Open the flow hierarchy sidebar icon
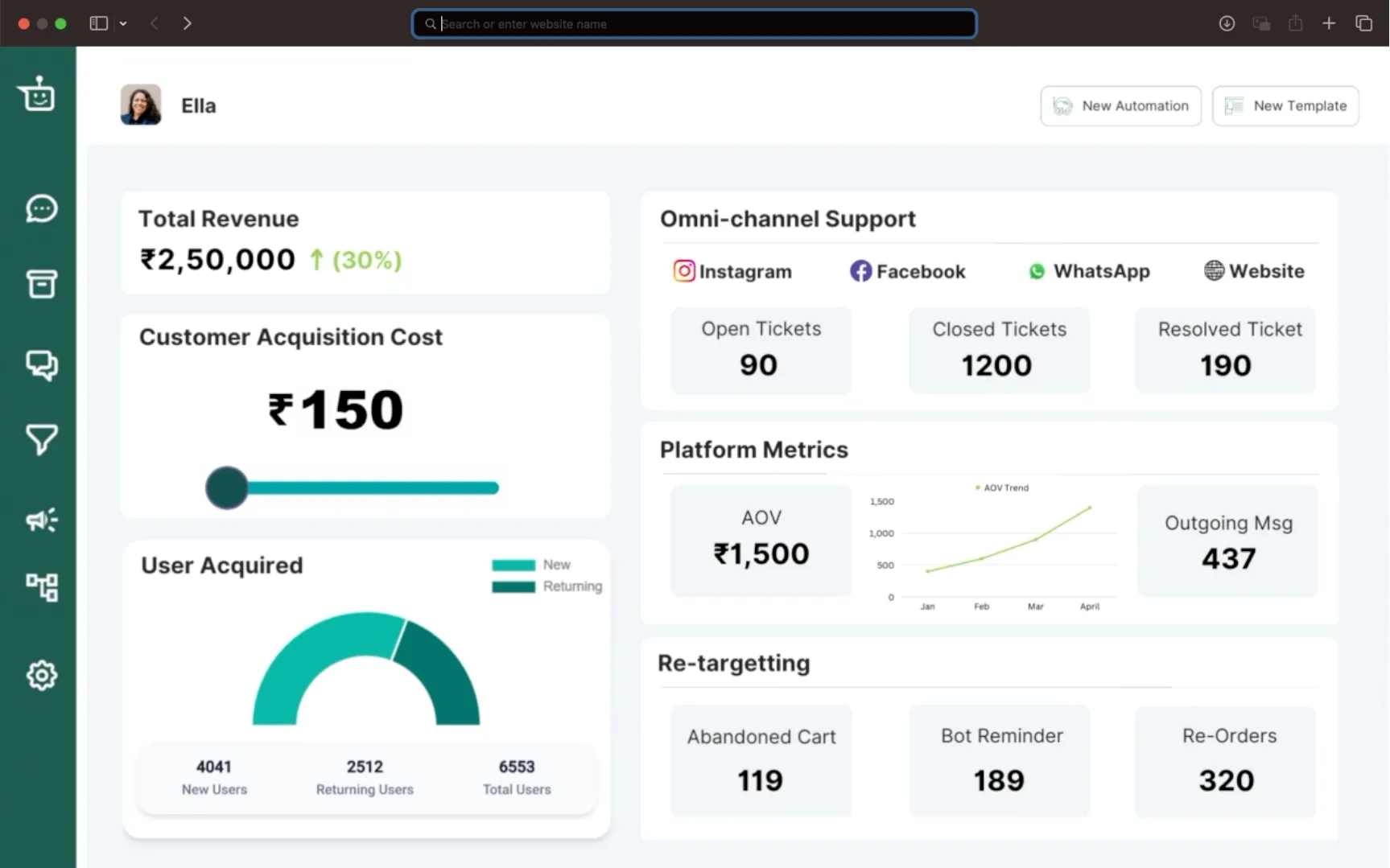This screenshot has height=868, width=1390. point(41,587)
